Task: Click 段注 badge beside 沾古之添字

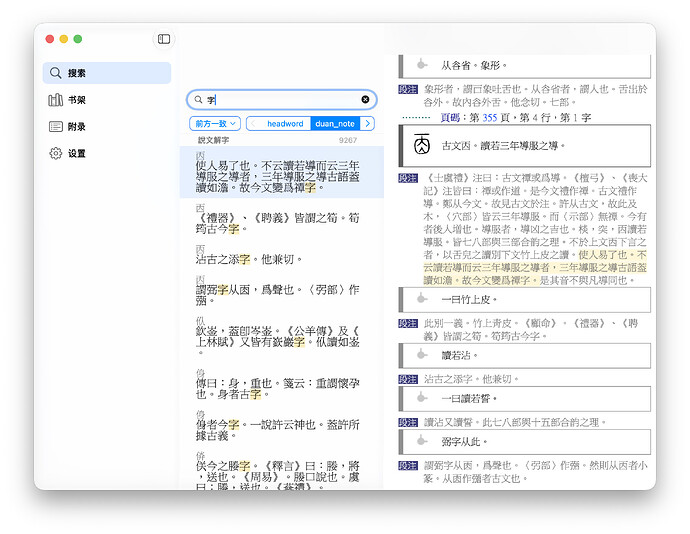Action: [407, 379]
